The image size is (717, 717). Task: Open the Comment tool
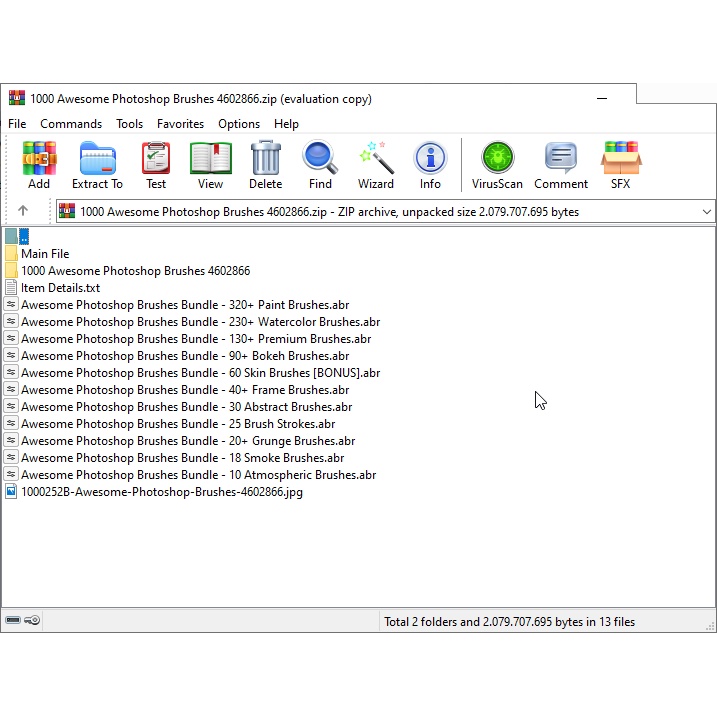[x=561, y=158]
